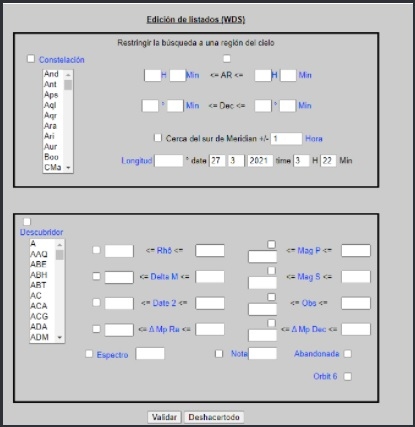
Task: Click the year field showing 2021
Action: coord(260,161)
